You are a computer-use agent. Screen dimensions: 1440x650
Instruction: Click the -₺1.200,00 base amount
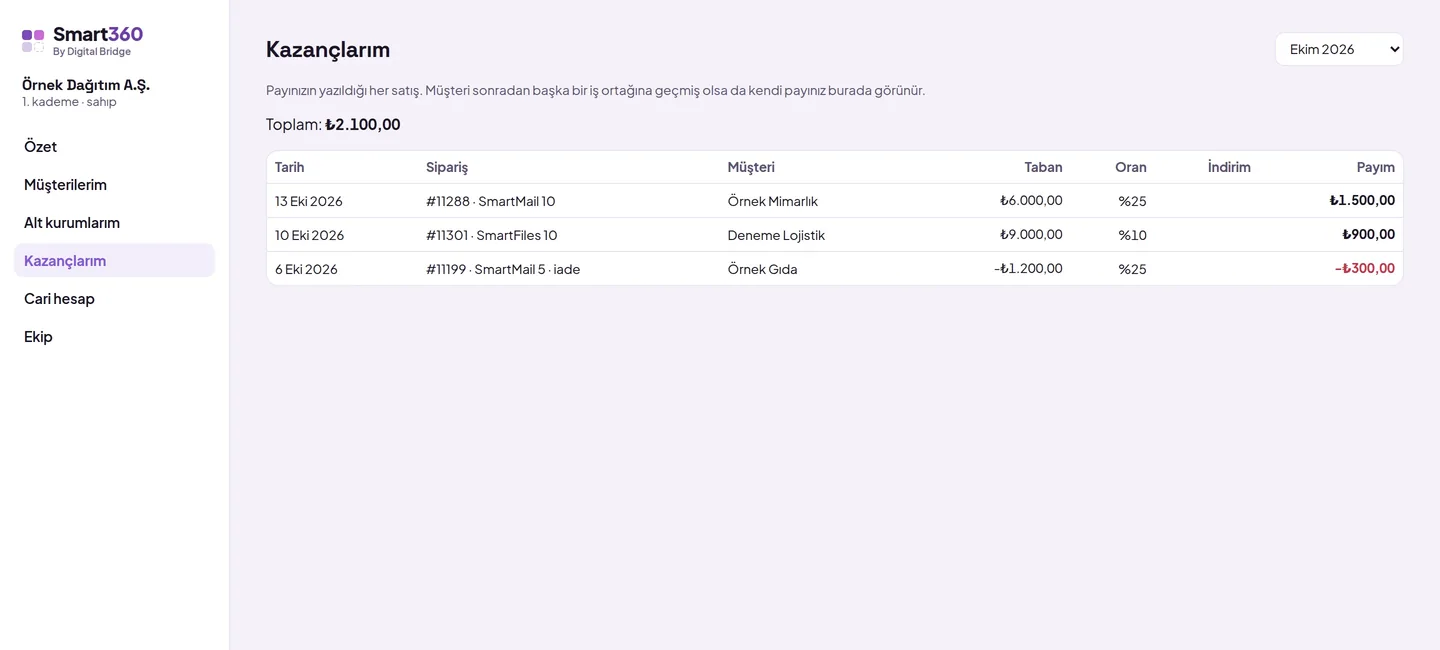click(1028, 268)
